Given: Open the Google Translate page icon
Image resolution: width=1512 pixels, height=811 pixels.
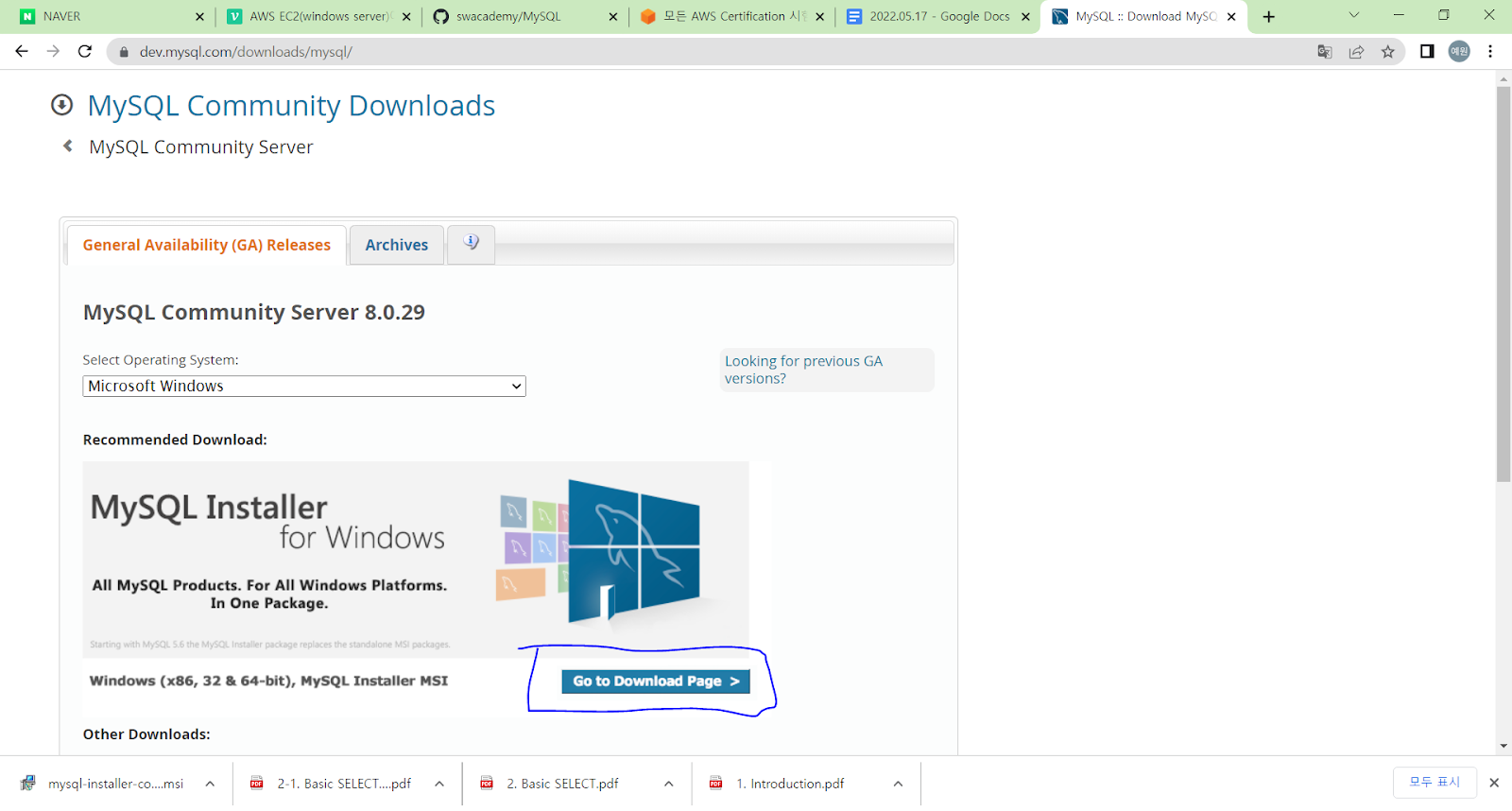Looking at the screenshot, I should [x=1325, y=52].
